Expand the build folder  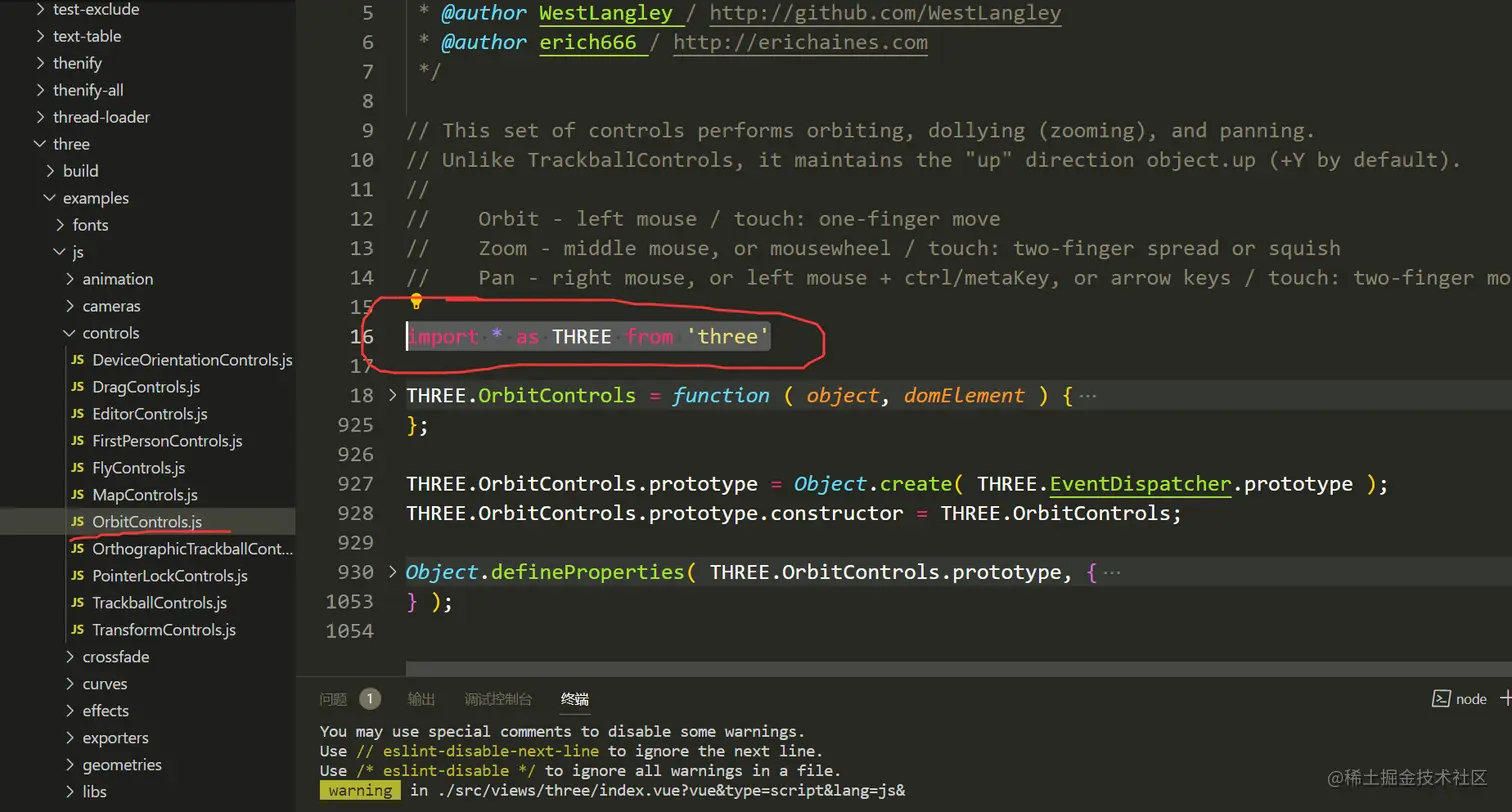[50, 171]
